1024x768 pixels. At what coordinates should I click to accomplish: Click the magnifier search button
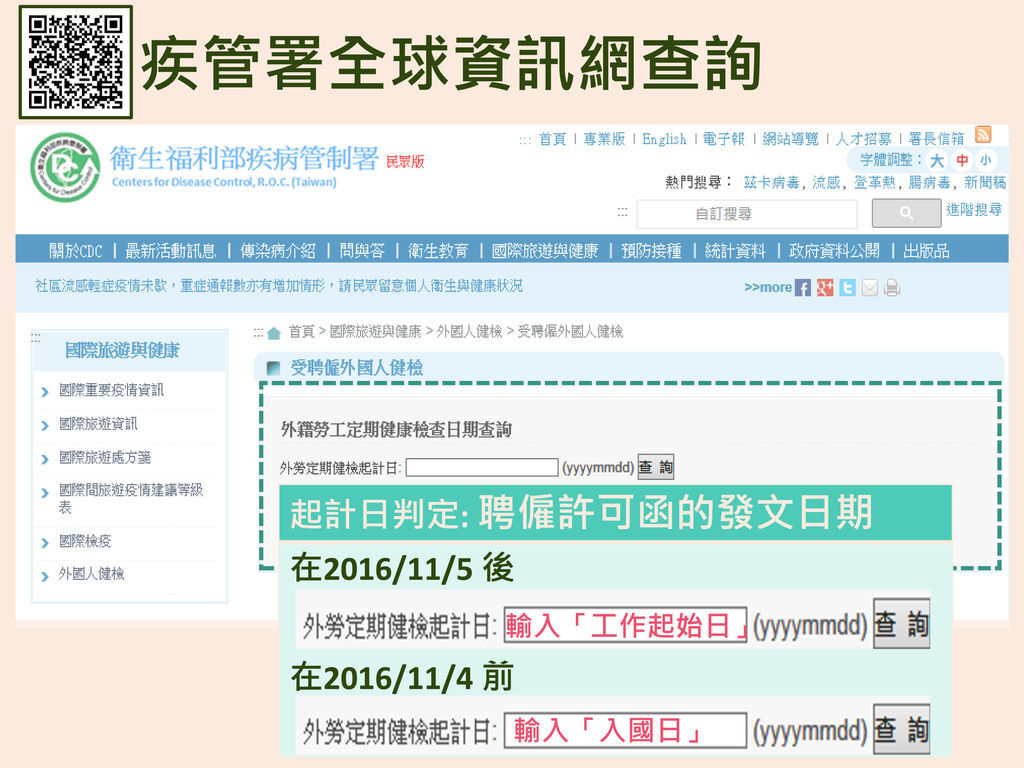point(906,213)
